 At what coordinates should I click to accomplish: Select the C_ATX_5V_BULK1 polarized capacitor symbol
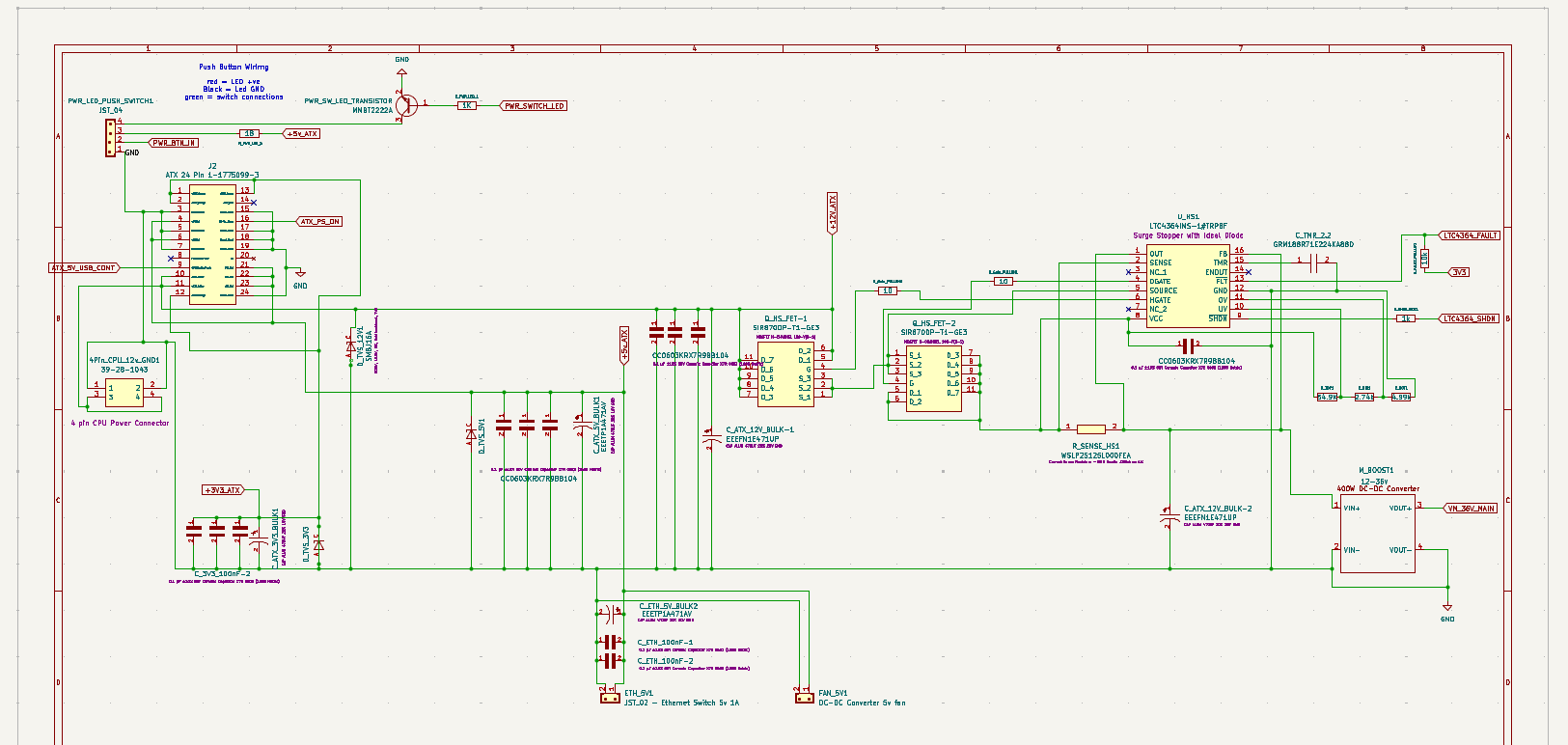(581, 427)
